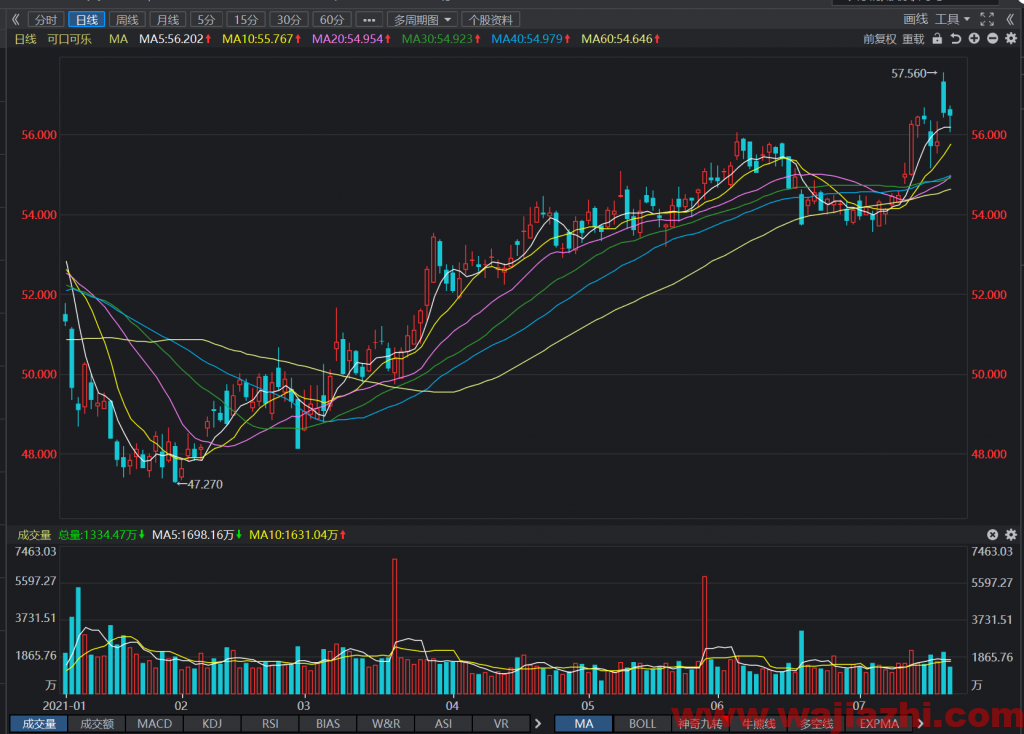Zoom in with the plus icon
This screenshot has height=734, width=1024.
pos(974,39)
